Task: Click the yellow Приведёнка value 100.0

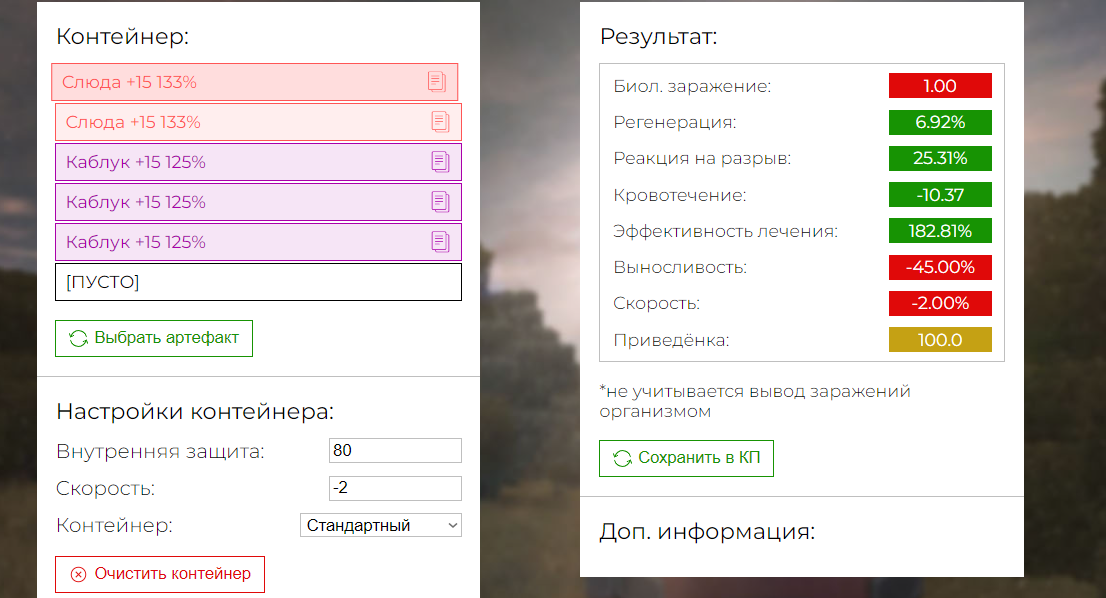Action: 940,340
